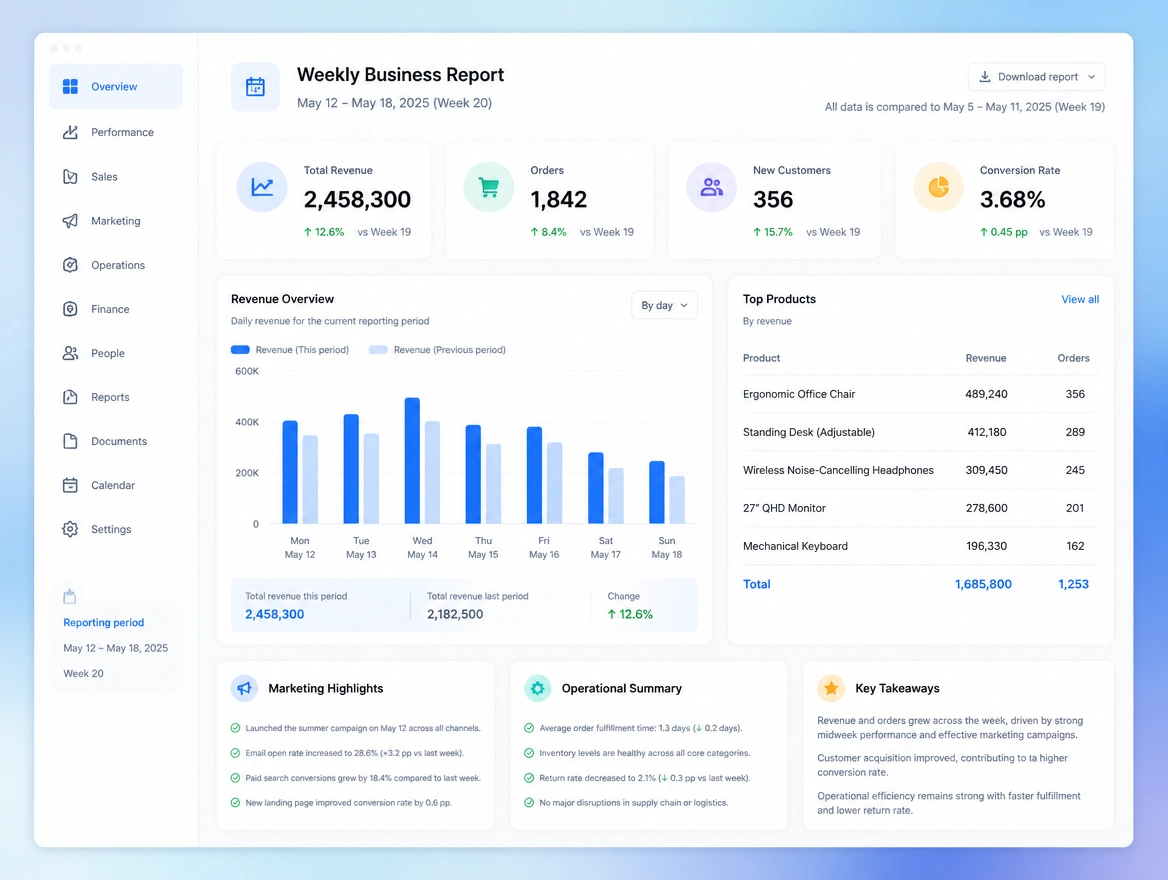Click the Marketing megaphone icon in the sidebar
This screenshot has height=880, width=1168.
(x=70, y=221)
